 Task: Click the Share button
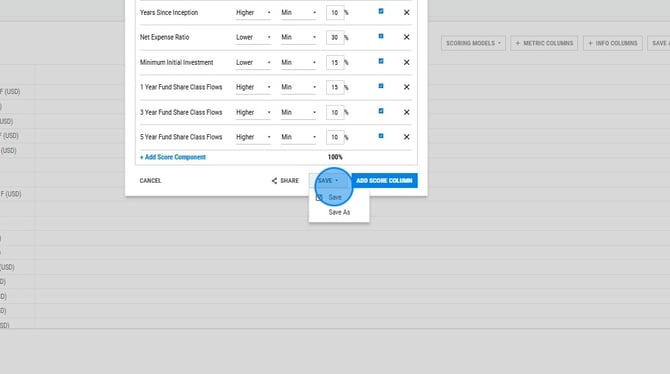click(x=285, y=181)
